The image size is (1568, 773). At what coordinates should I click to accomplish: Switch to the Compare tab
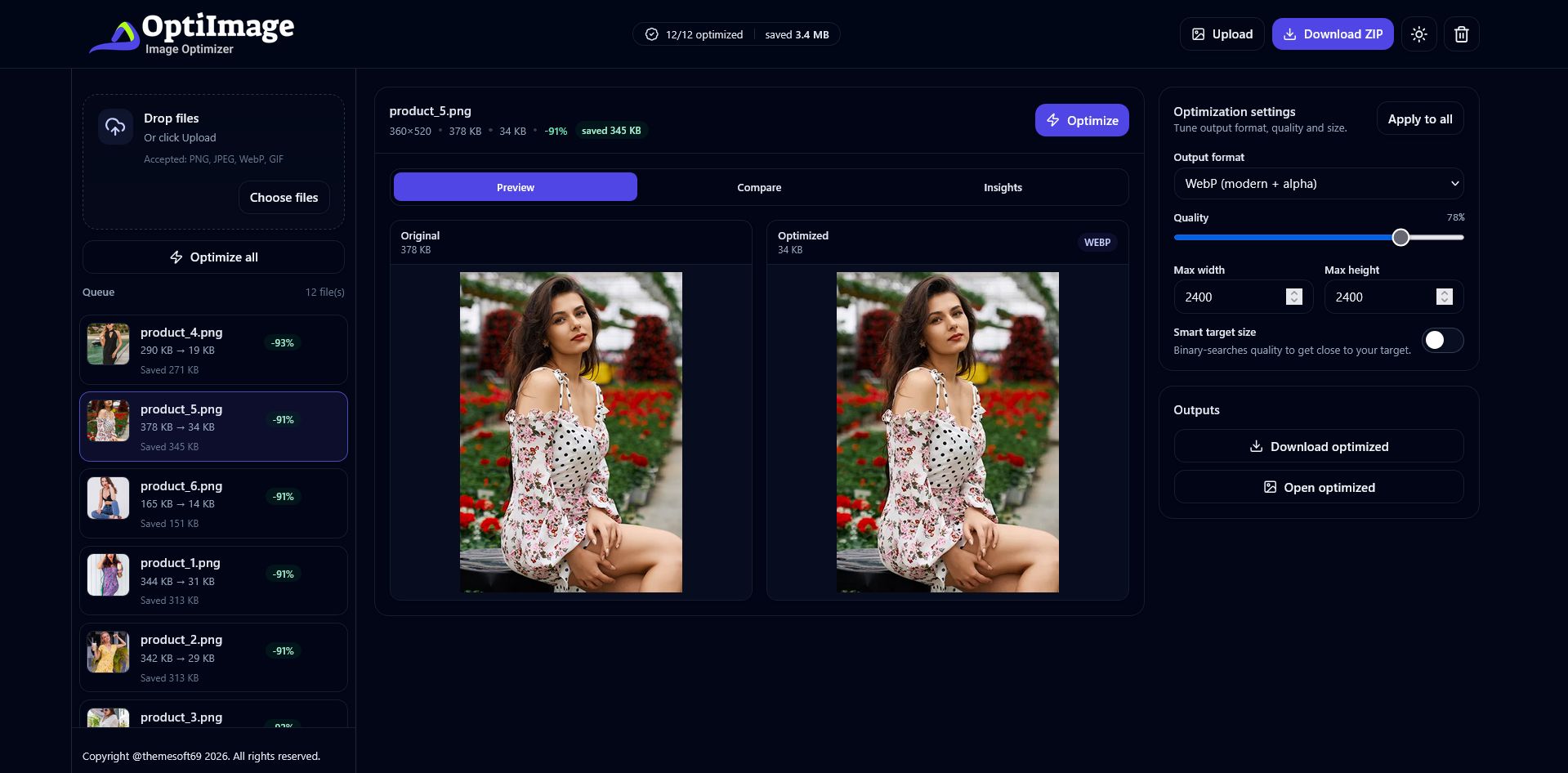coord(759,187)
